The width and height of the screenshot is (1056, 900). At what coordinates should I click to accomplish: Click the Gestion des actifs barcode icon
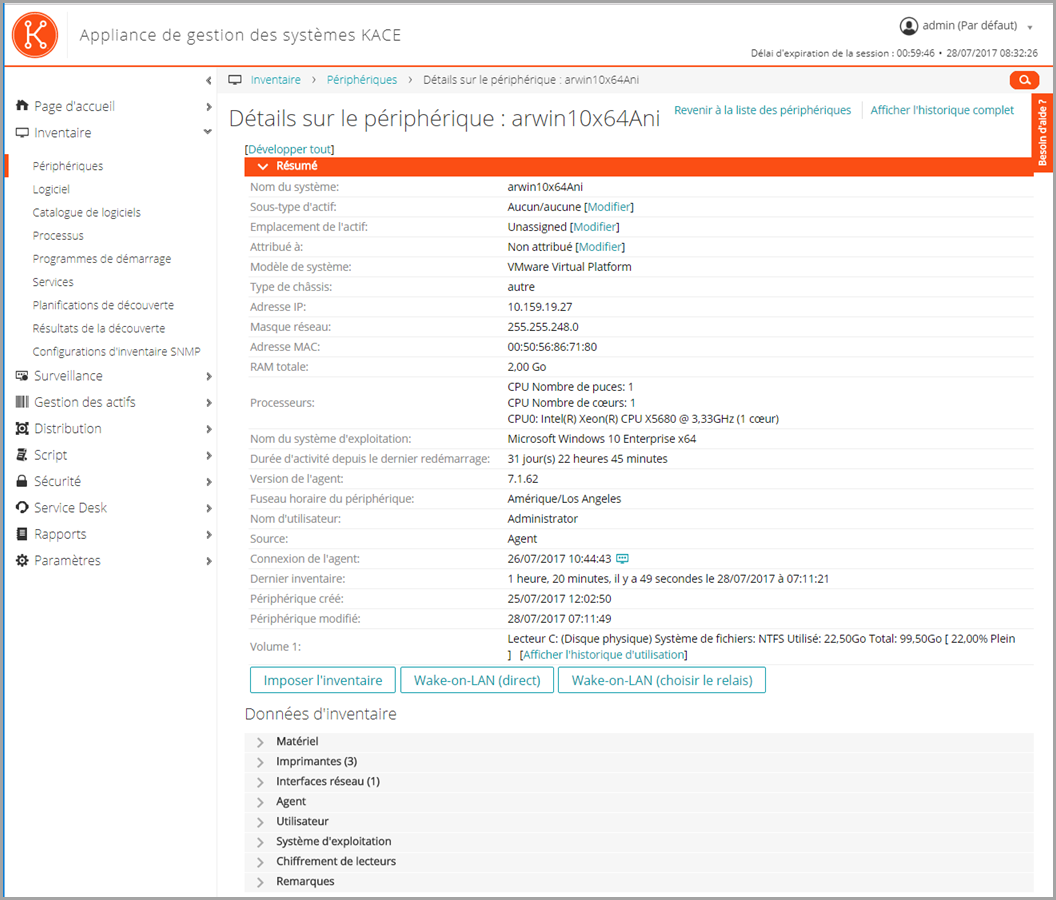22,401
